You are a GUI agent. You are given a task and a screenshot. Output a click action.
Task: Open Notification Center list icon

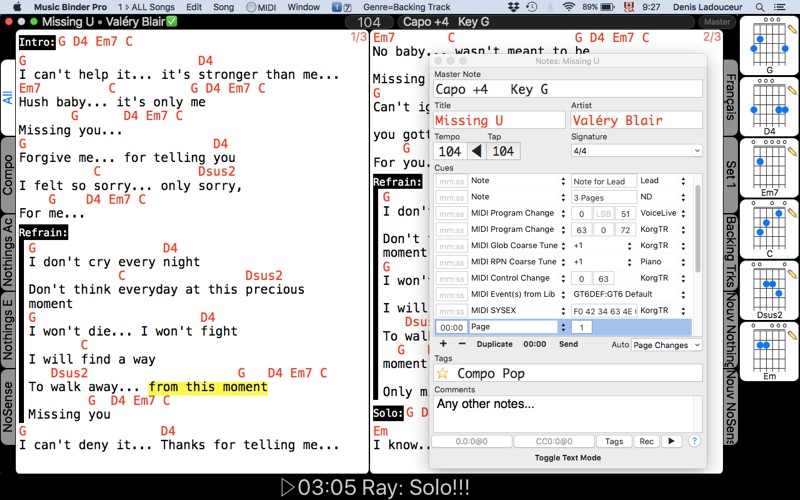[x=779, y=7]
